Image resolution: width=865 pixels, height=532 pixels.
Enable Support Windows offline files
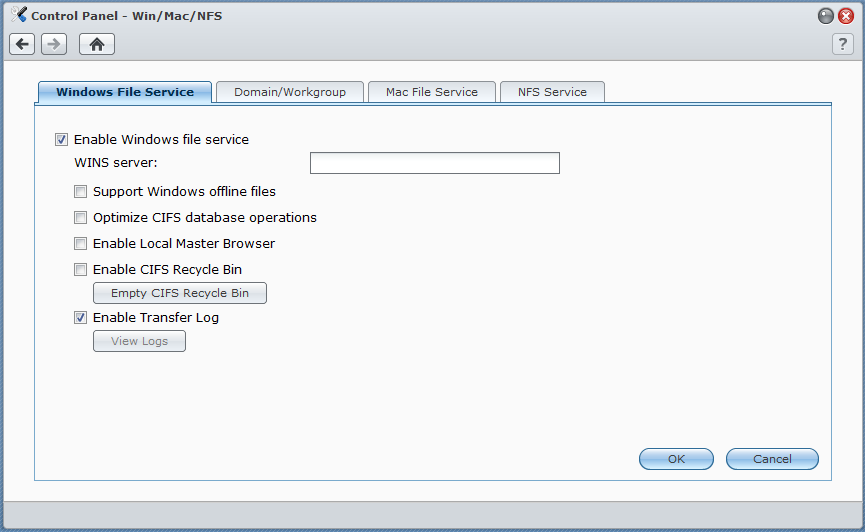(81, 191)
